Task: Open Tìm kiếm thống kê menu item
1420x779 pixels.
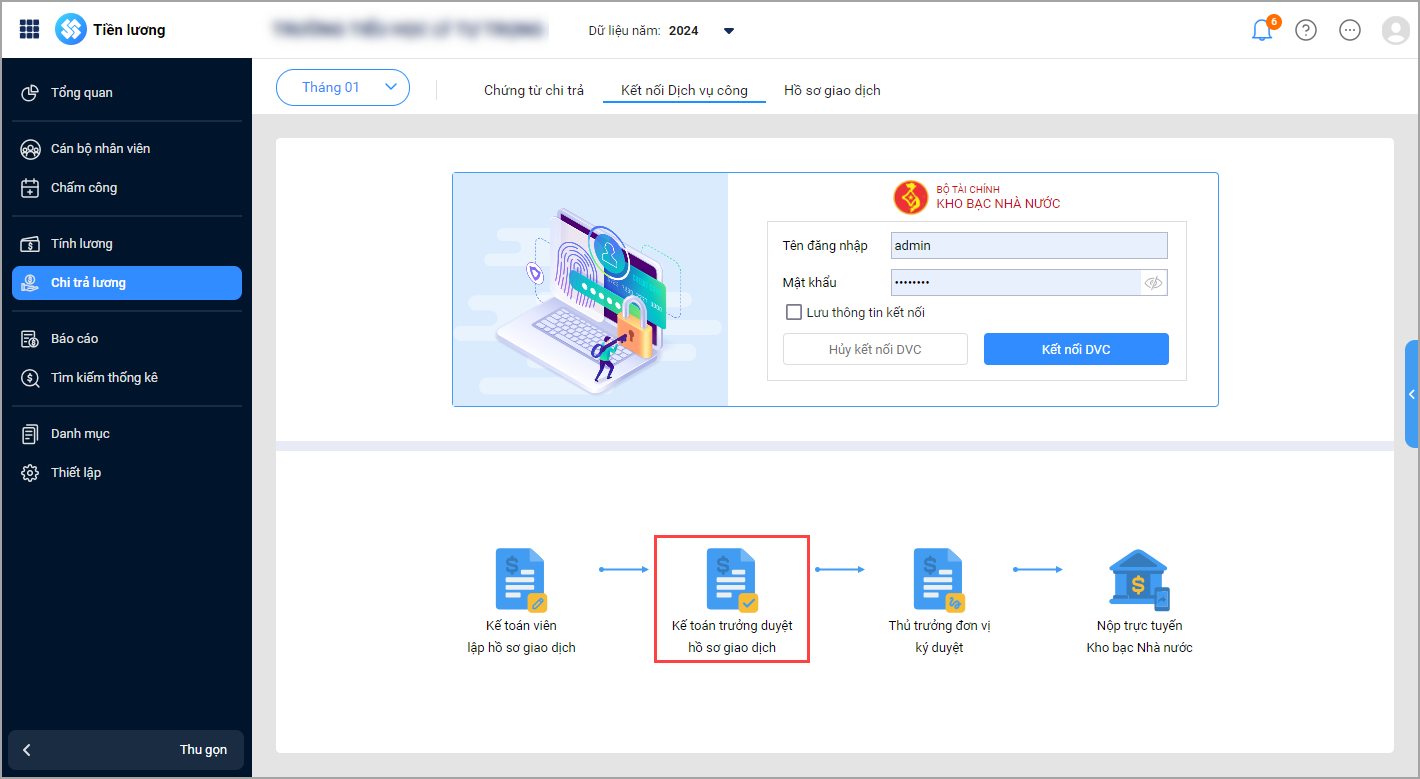Action: [127, 378]
